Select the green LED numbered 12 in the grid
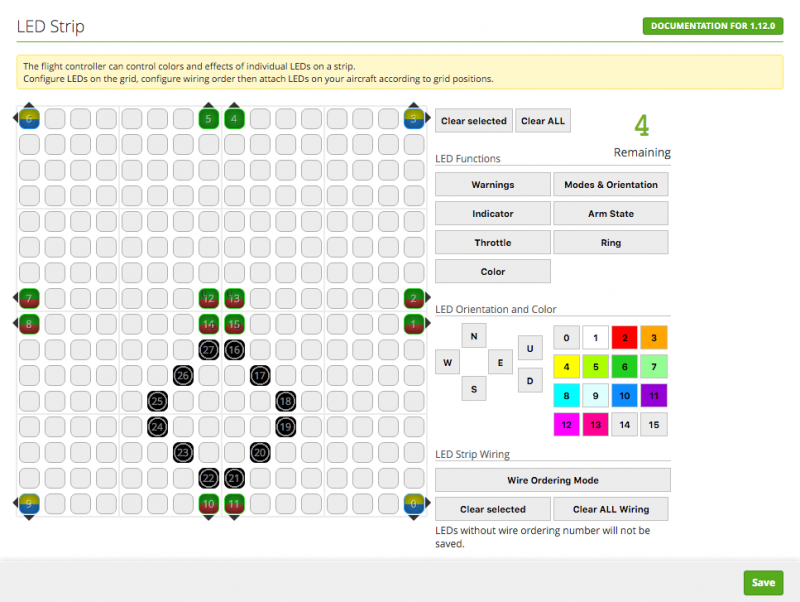 click(208, 298)
